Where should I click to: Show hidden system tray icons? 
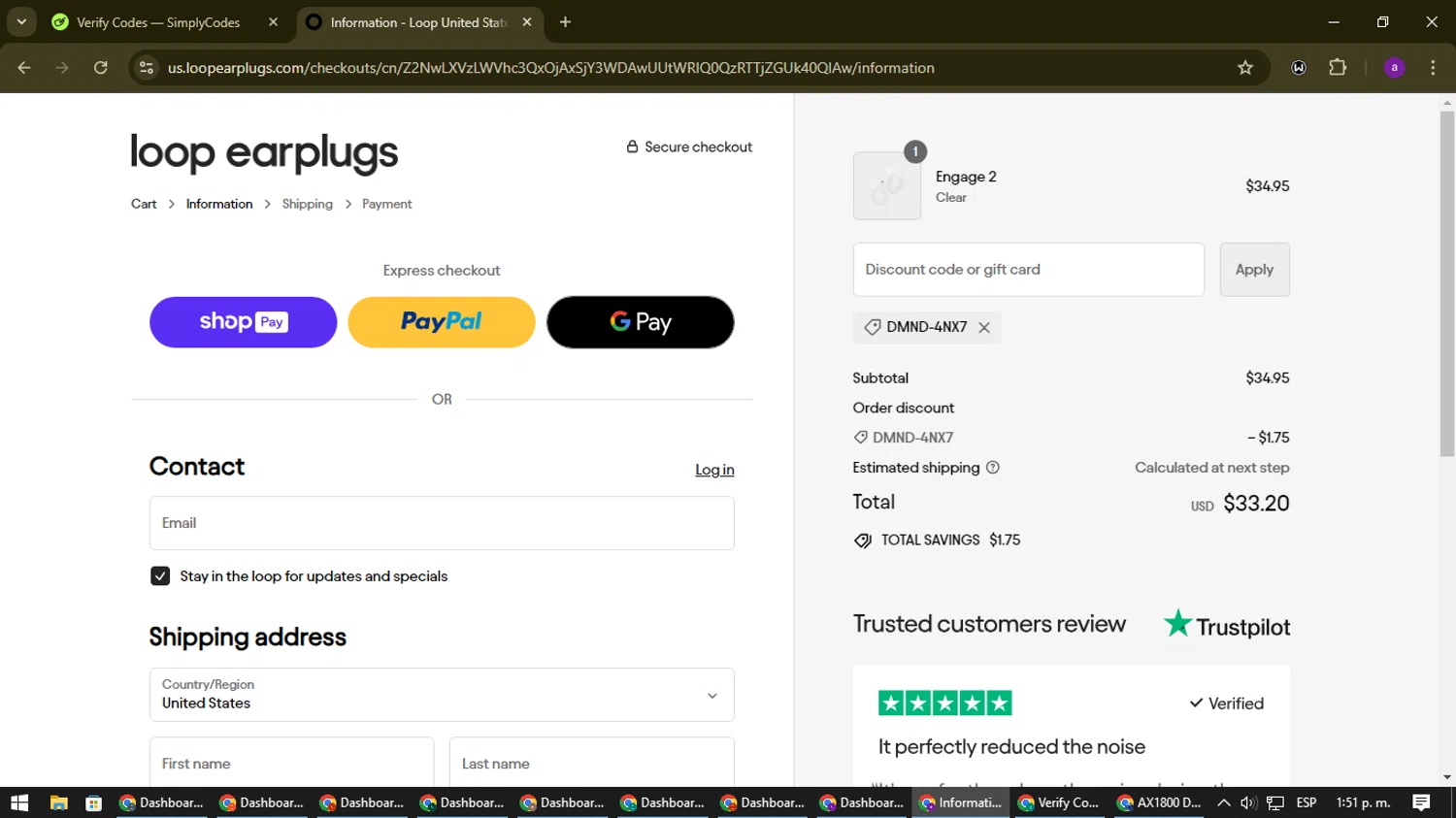(1223, 802)
